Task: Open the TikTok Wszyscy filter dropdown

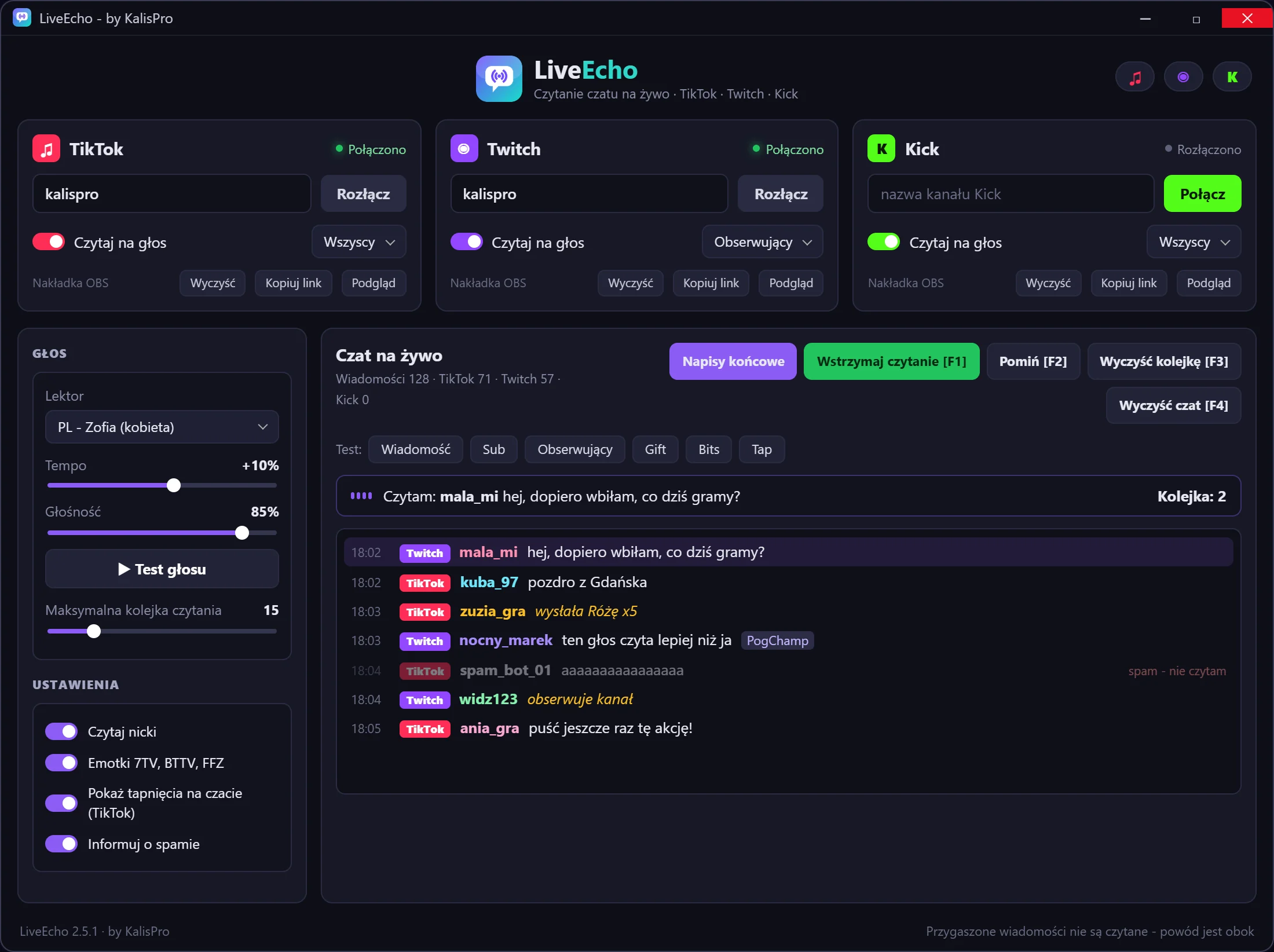Action: (359, 242)
